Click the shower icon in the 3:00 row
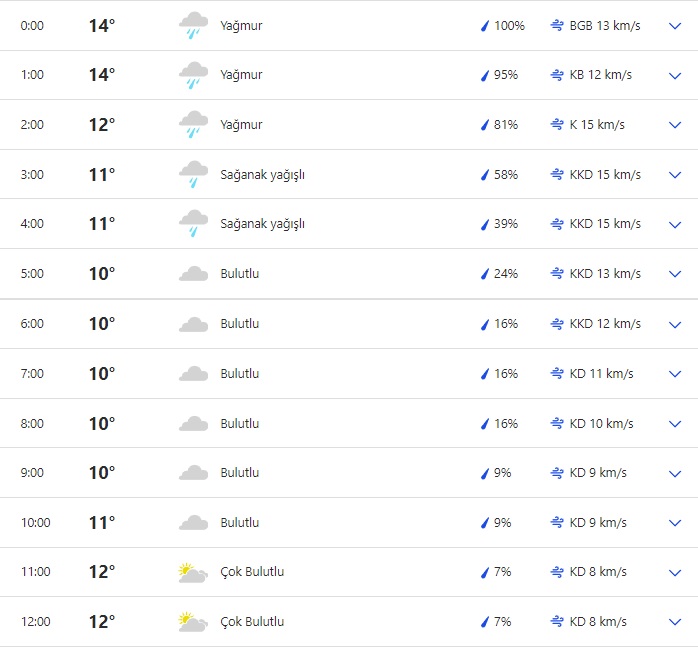Screen dimensions: 698x647 pyautogui.click(x=192, y=175)
